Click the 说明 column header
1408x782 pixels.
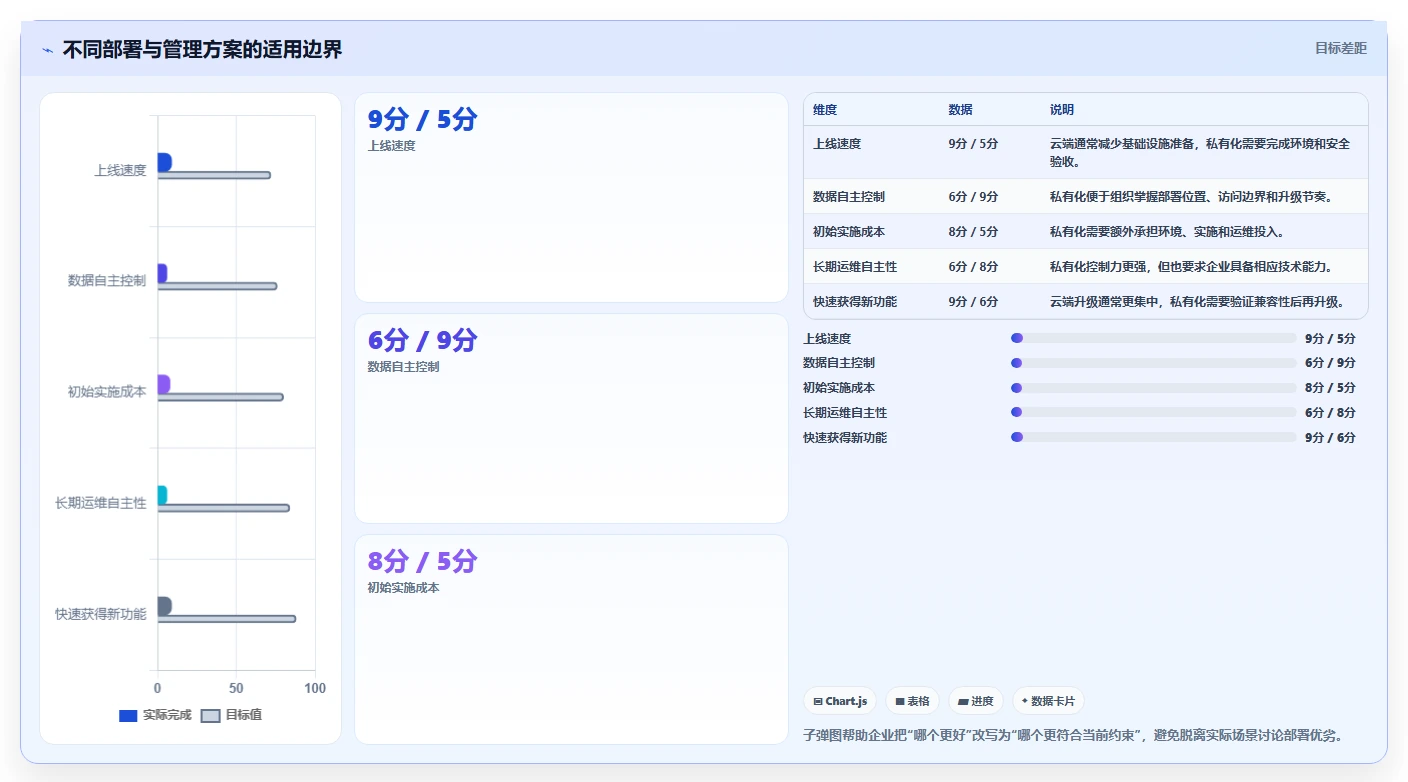coord(1062,110)
